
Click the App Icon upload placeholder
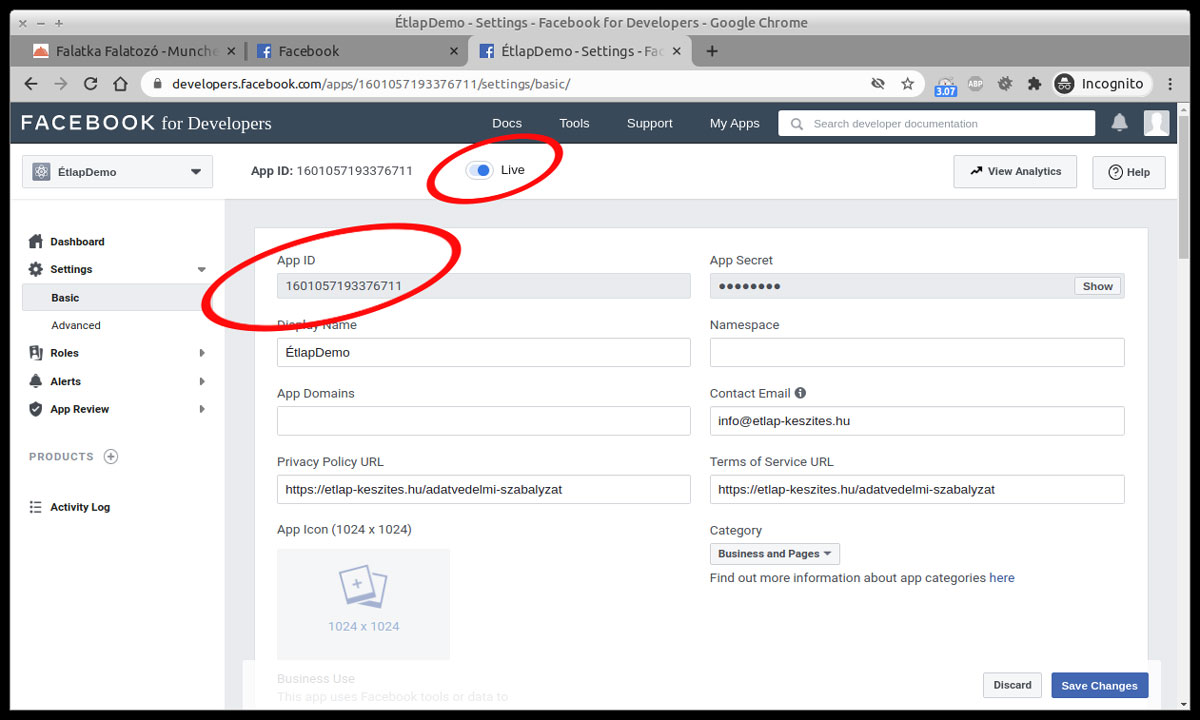point(363,603)
